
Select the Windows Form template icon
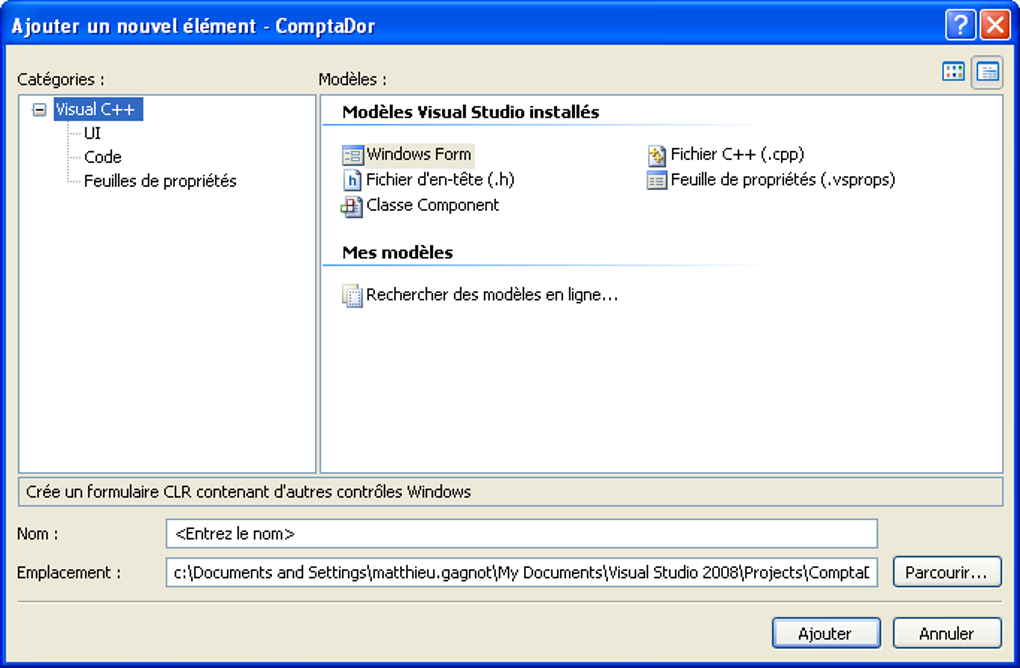click(x=352, y=155)
